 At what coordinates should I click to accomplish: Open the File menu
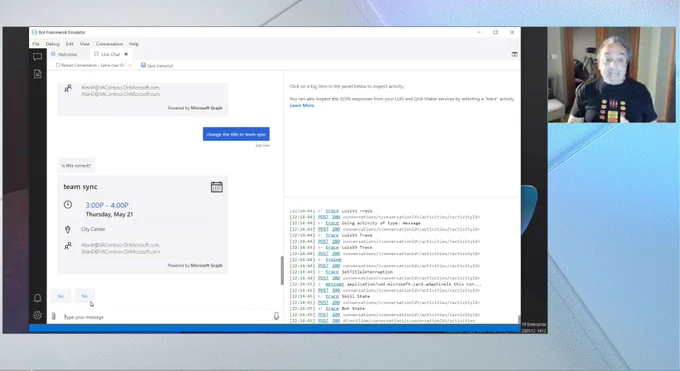[x=36, y=44]
